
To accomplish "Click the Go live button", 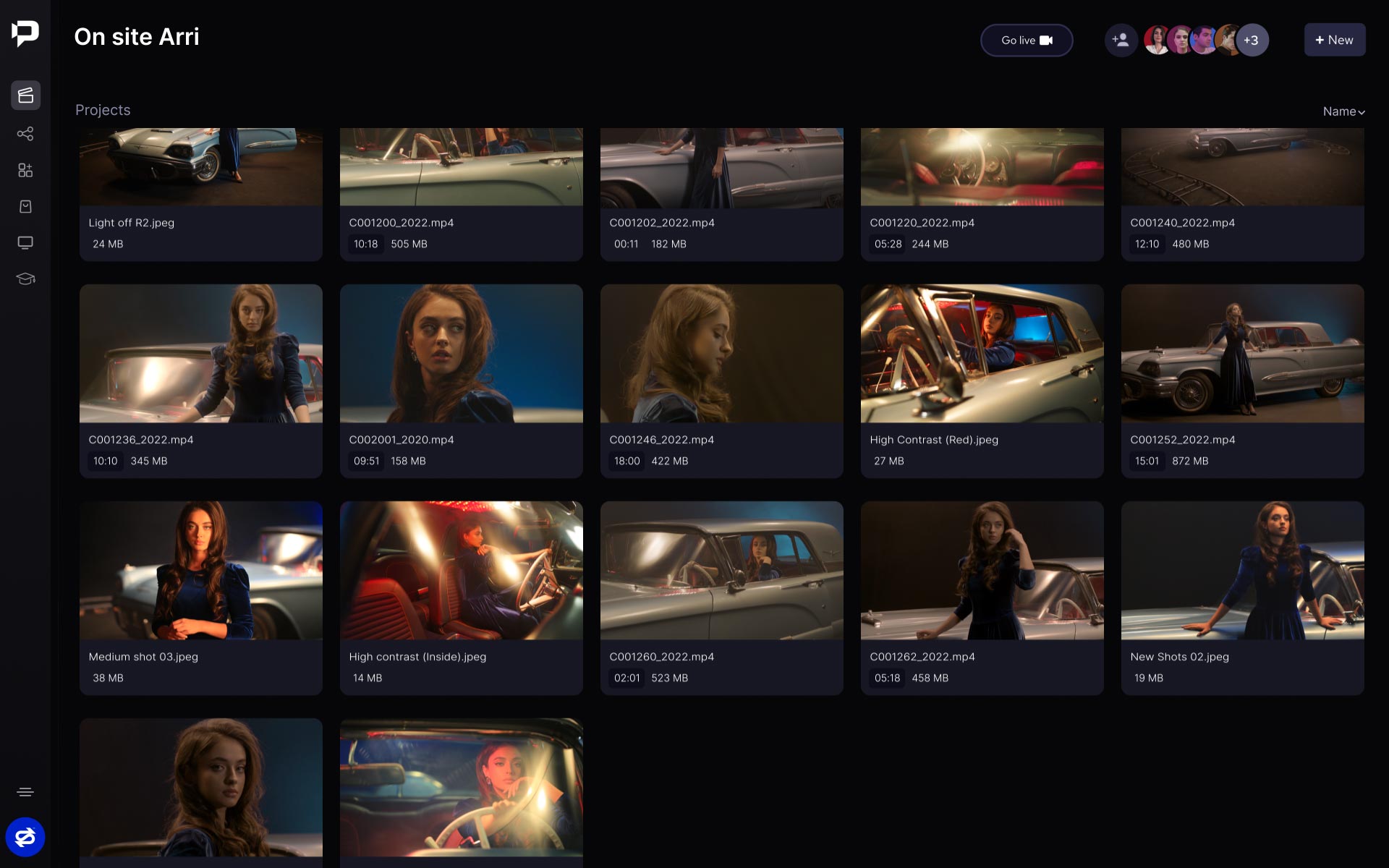I will click(1027, 40).
